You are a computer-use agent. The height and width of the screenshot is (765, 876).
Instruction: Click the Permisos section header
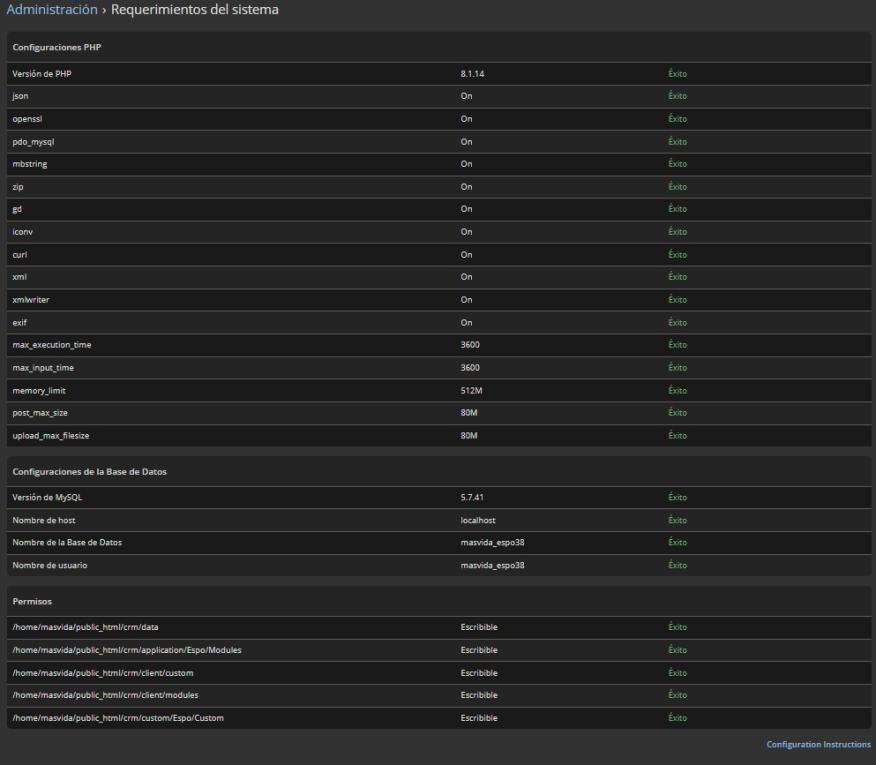(31, 602)
